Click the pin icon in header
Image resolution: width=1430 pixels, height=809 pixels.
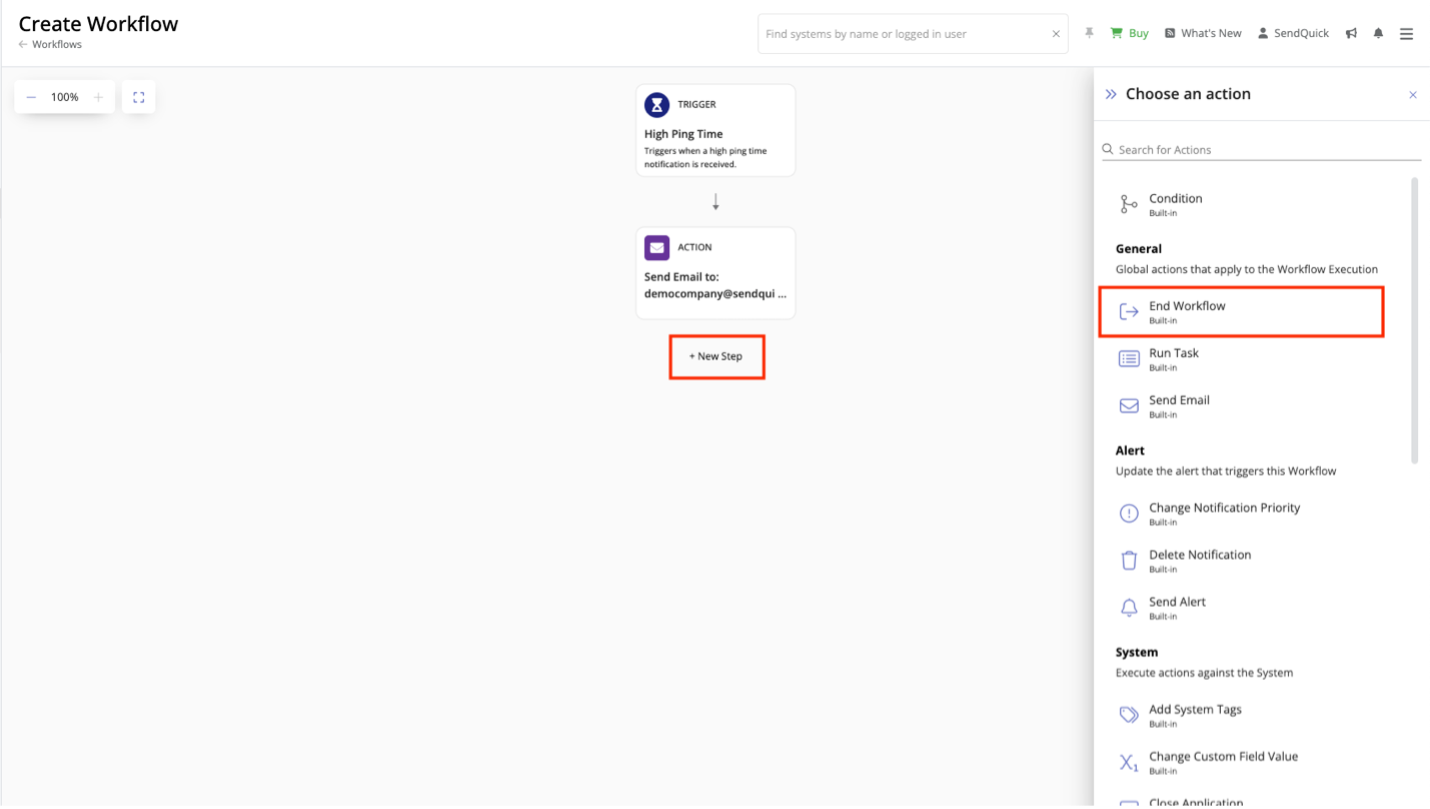click(1089, 33)
